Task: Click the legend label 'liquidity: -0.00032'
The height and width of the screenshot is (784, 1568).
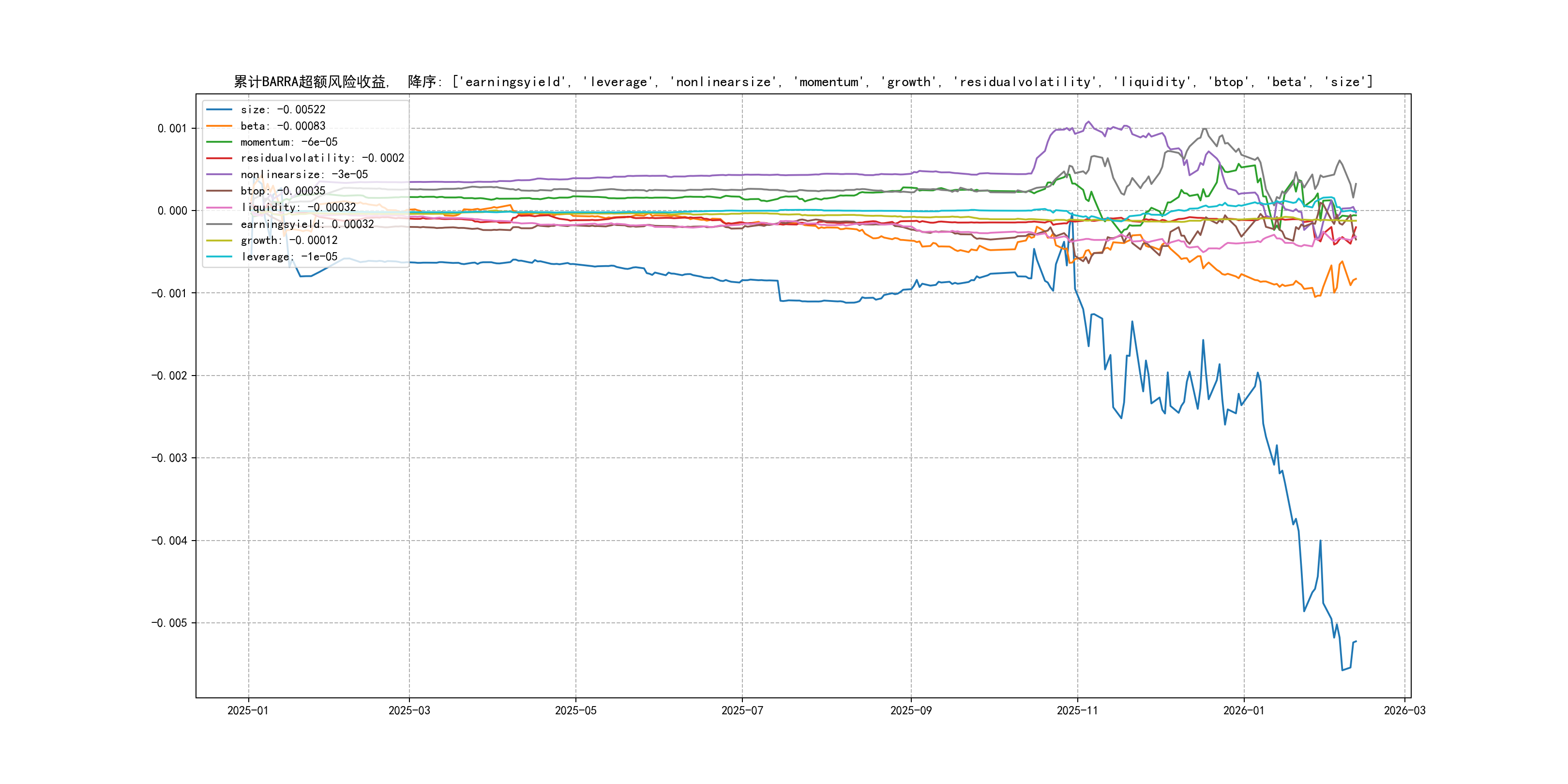Action: (x=298, y=208)
